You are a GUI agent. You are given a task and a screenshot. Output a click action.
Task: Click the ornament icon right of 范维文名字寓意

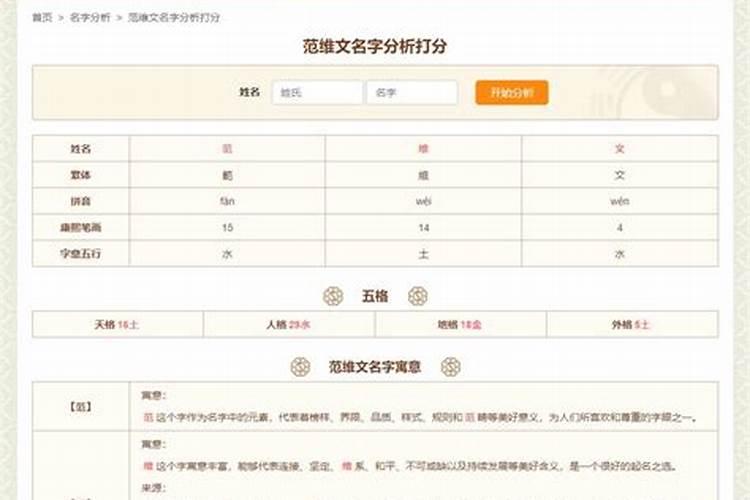pyautogui.click(x=451, y=367)
